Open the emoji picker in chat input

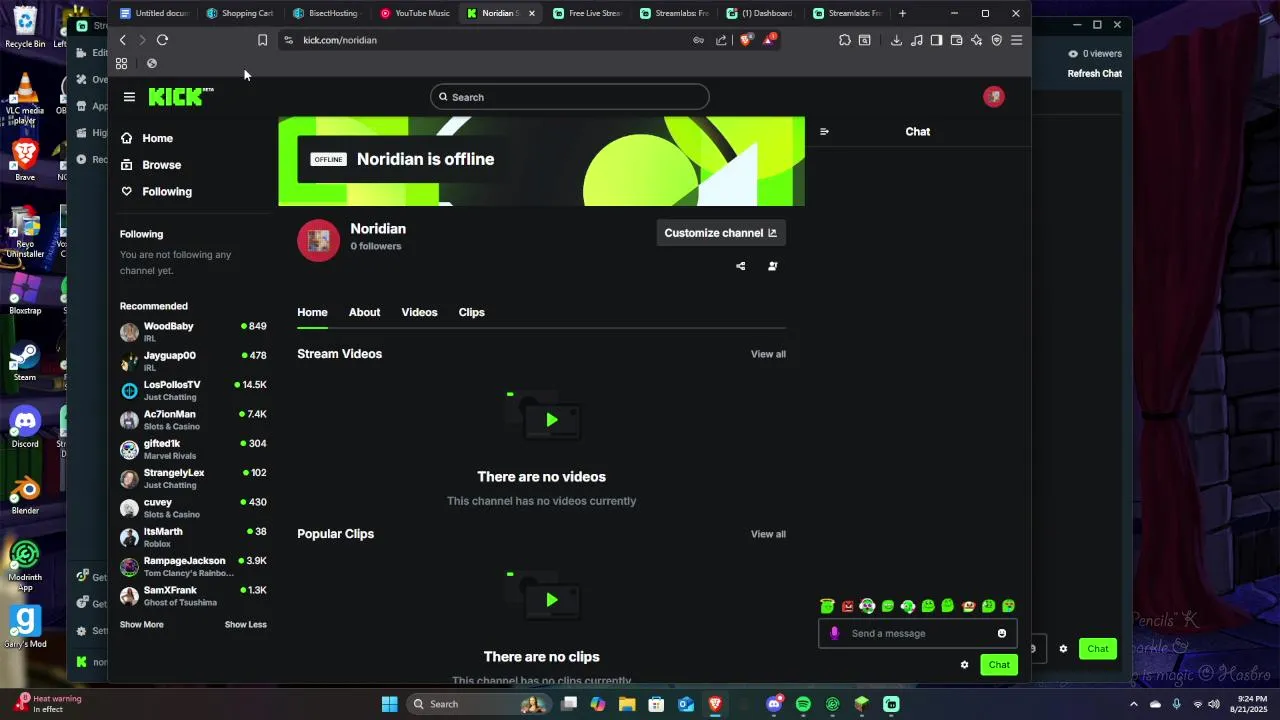coord(1002,633)
